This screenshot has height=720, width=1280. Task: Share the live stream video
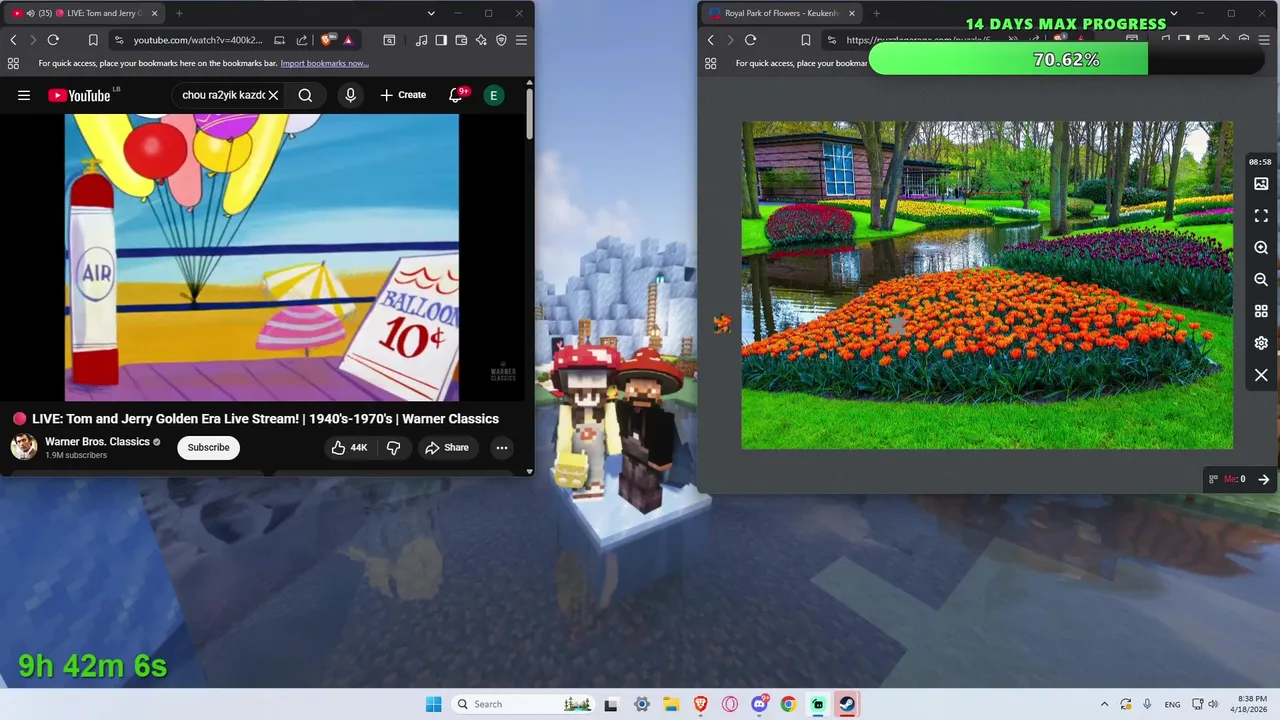point(446,448)
